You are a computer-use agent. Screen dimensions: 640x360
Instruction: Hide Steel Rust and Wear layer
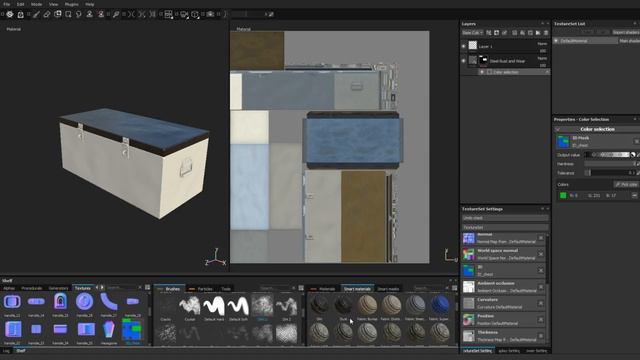pos(463,61)
